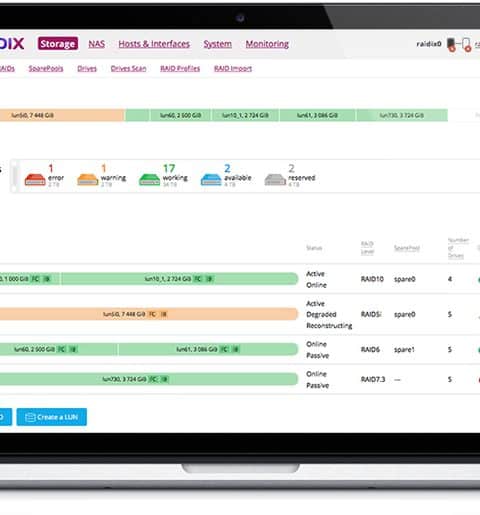Click the dark raidix0 node icon
The width and height of the screenshot is (480, 515).
click(x=451, y=45)
